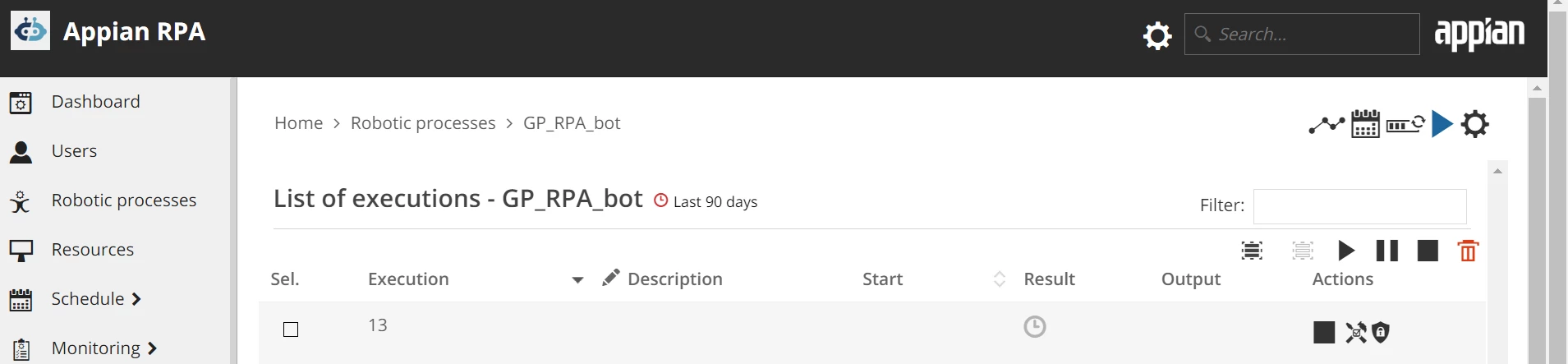
Task: Sort by Execution column arrow
Action: coord(577,280)
